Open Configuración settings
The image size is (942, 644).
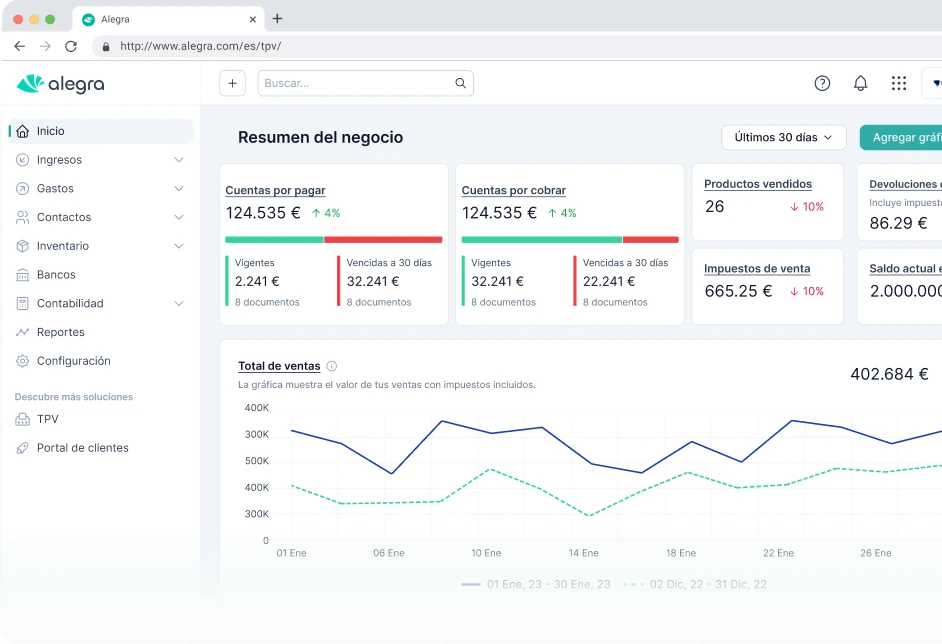tap(73, 361)
